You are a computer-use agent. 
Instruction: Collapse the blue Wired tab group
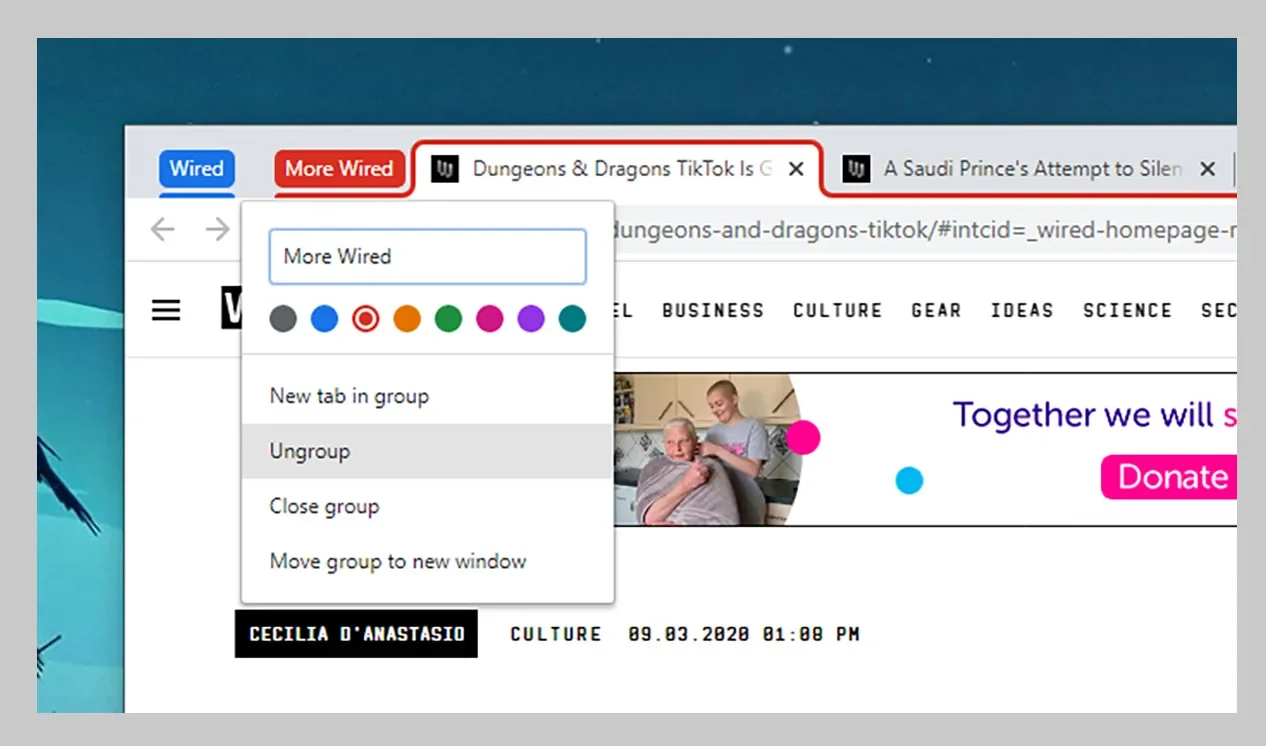(x=197, y=169)
